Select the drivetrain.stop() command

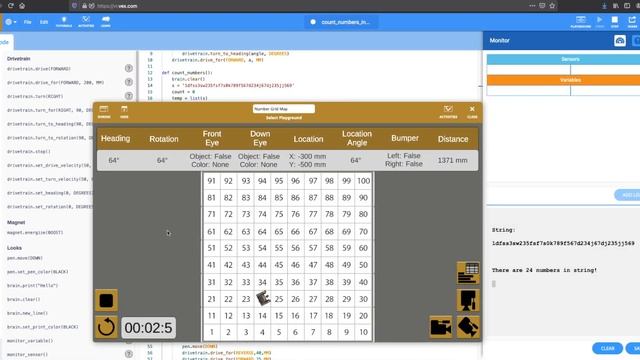[29, 151]
